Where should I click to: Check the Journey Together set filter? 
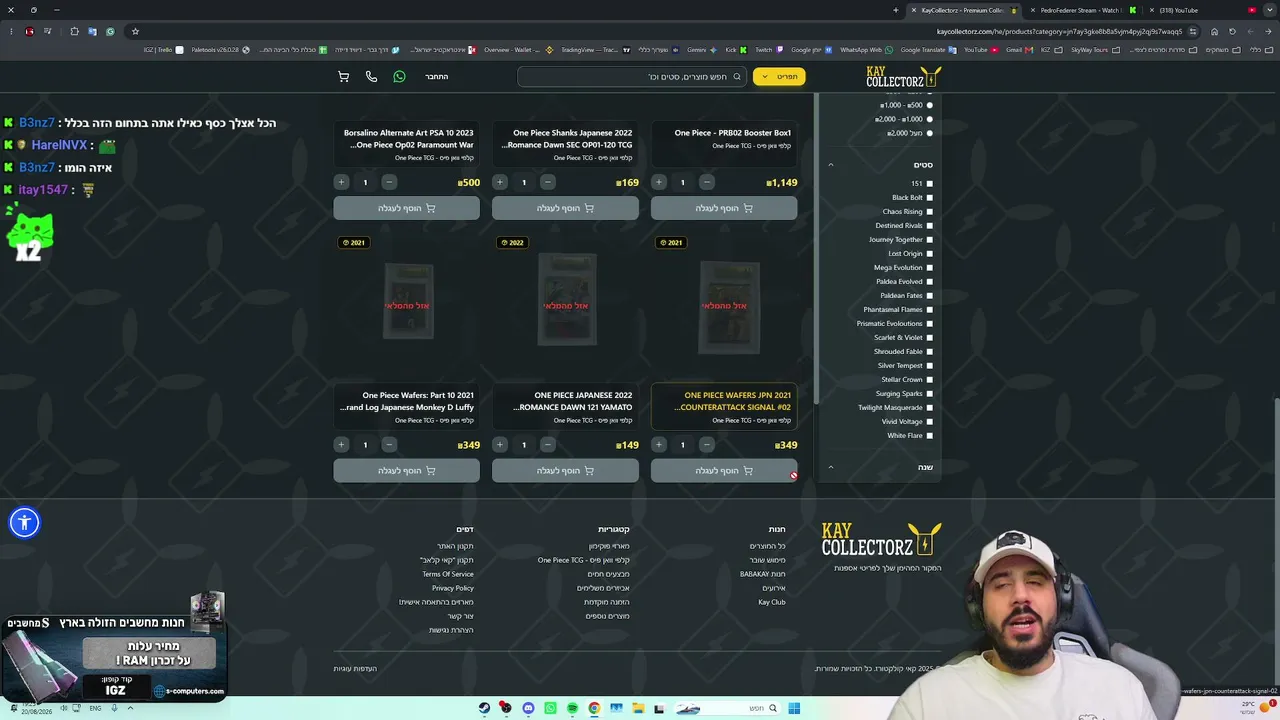[x=929, y=240]
